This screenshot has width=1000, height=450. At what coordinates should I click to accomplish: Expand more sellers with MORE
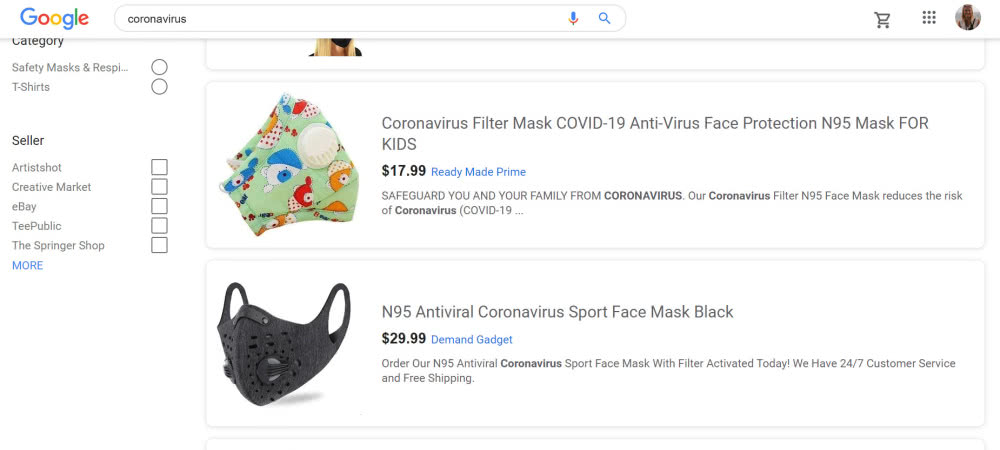[27, 265]
